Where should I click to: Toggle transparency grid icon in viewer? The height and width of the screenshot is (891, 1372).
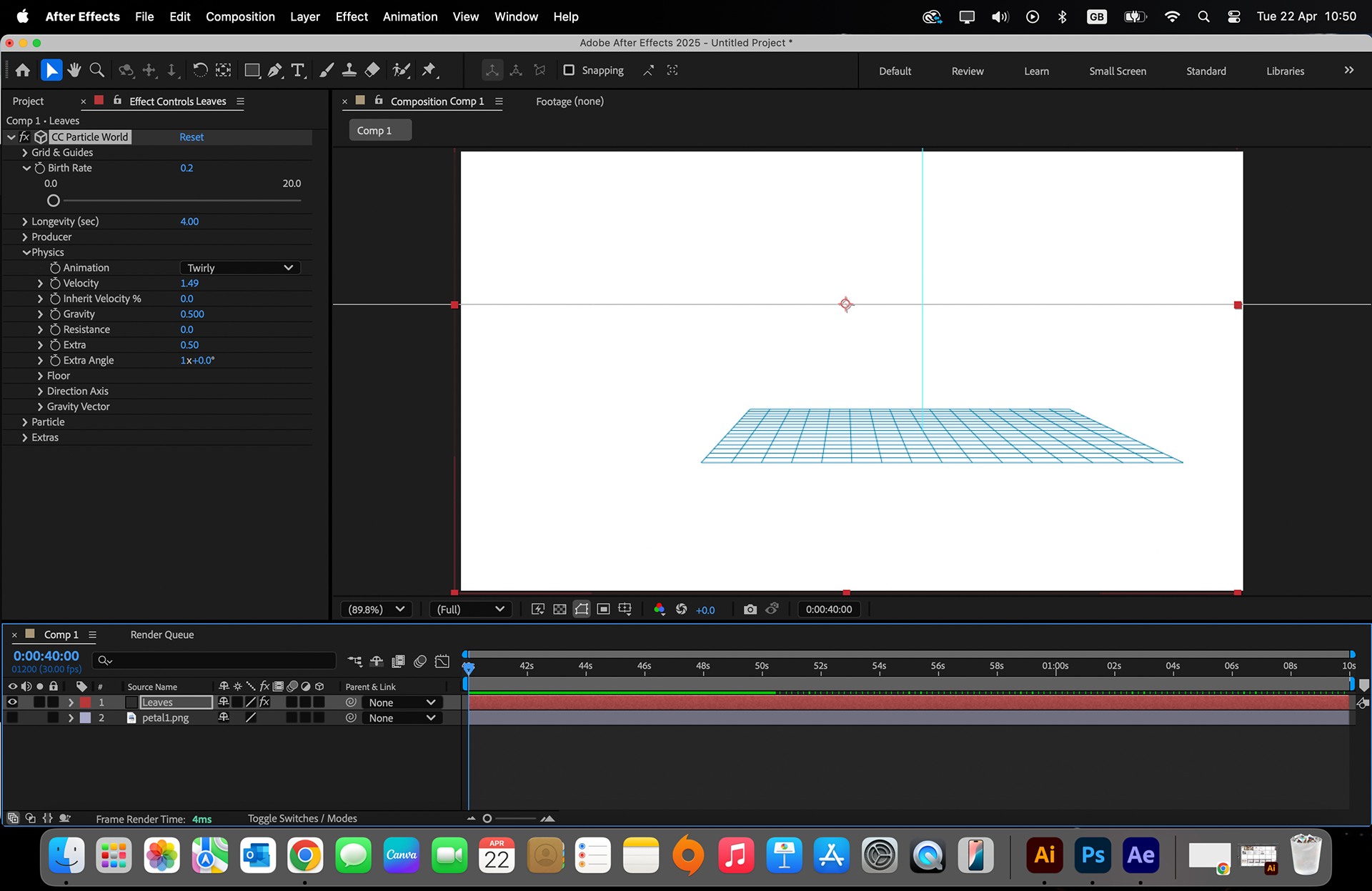pos(560,609)
